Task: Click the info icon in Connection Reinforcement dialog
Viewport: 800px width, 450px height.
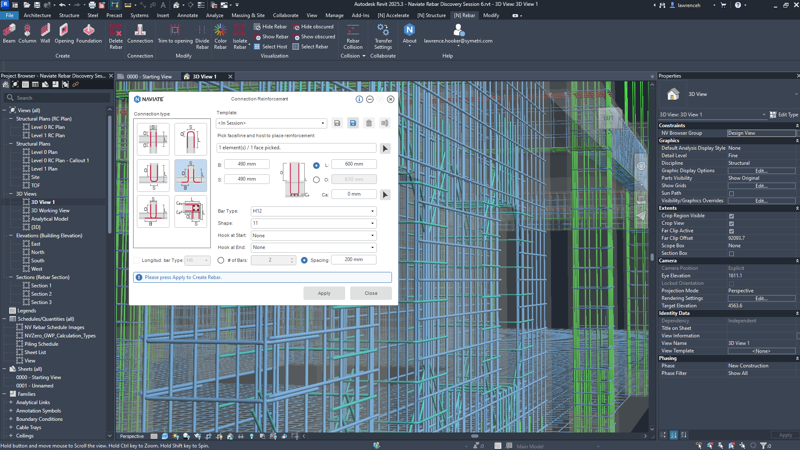Action: (359, 99)
